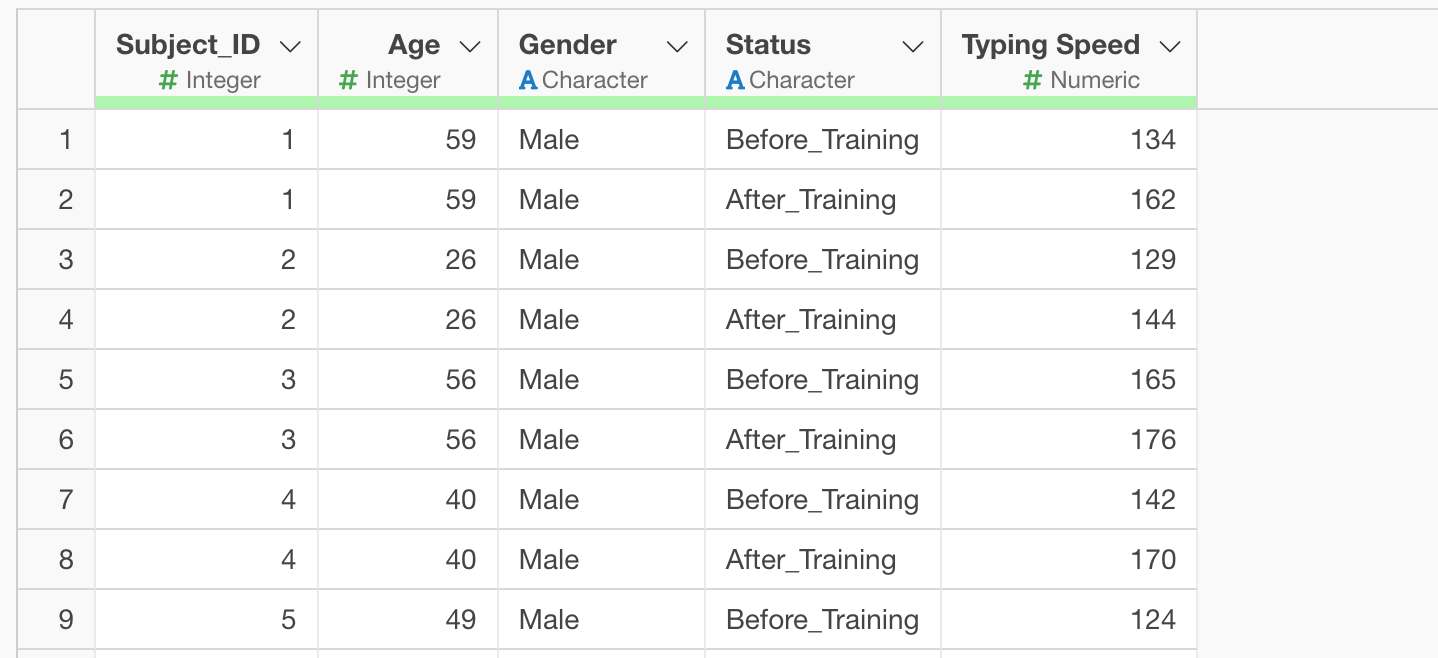1438x658 pixels.
Task: Open the Subject_ID column dropdown arrow
Action: [291, 46]
